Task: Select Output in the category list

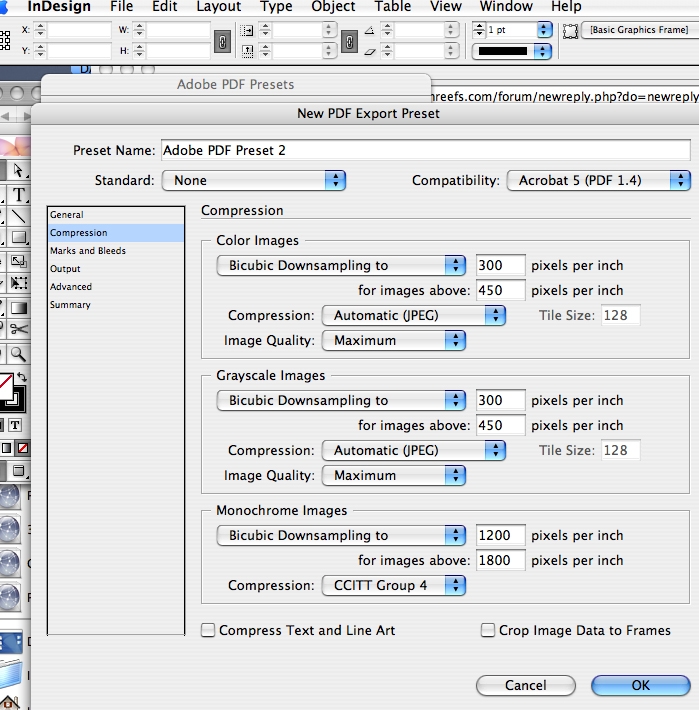Action: coord(116,269)
